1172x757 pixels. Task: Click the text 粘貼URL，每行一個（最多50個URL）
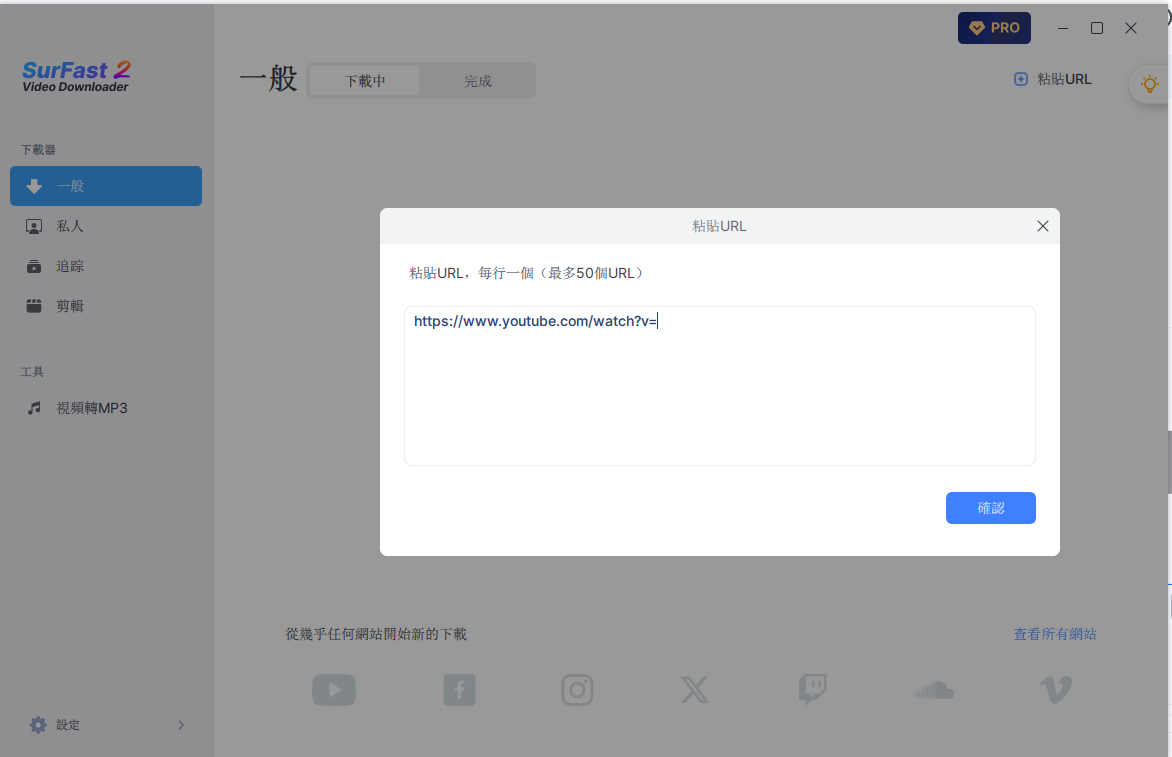(528, 274)
